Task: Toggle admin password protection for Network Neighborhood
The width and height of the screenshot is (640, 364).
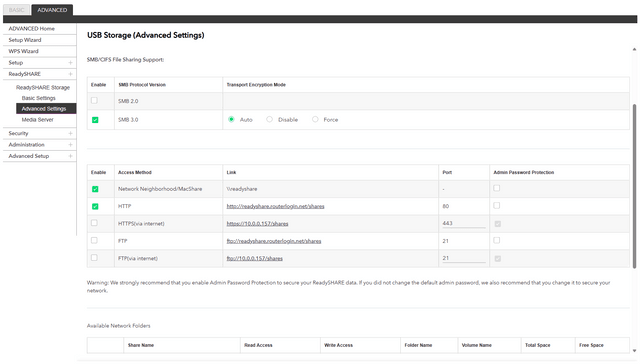Action: tap(497, 188)
